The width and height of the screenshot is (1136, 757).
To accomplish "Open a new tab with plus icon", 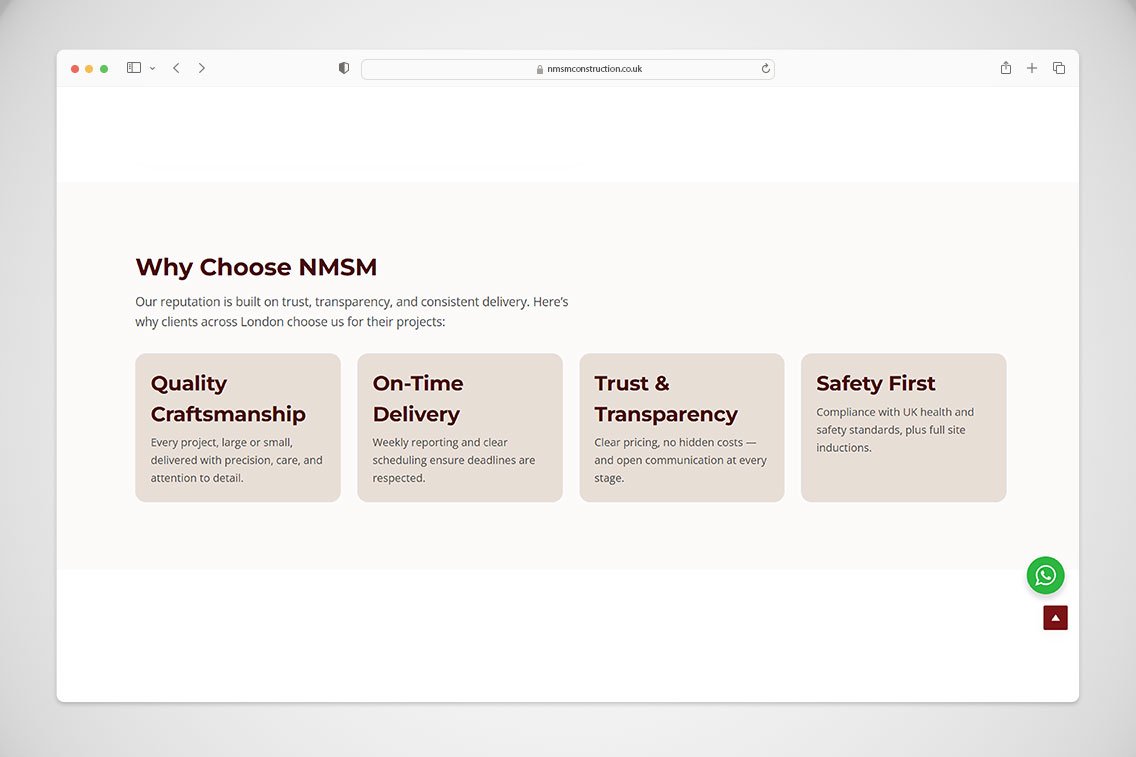I will click(1032, 68).
